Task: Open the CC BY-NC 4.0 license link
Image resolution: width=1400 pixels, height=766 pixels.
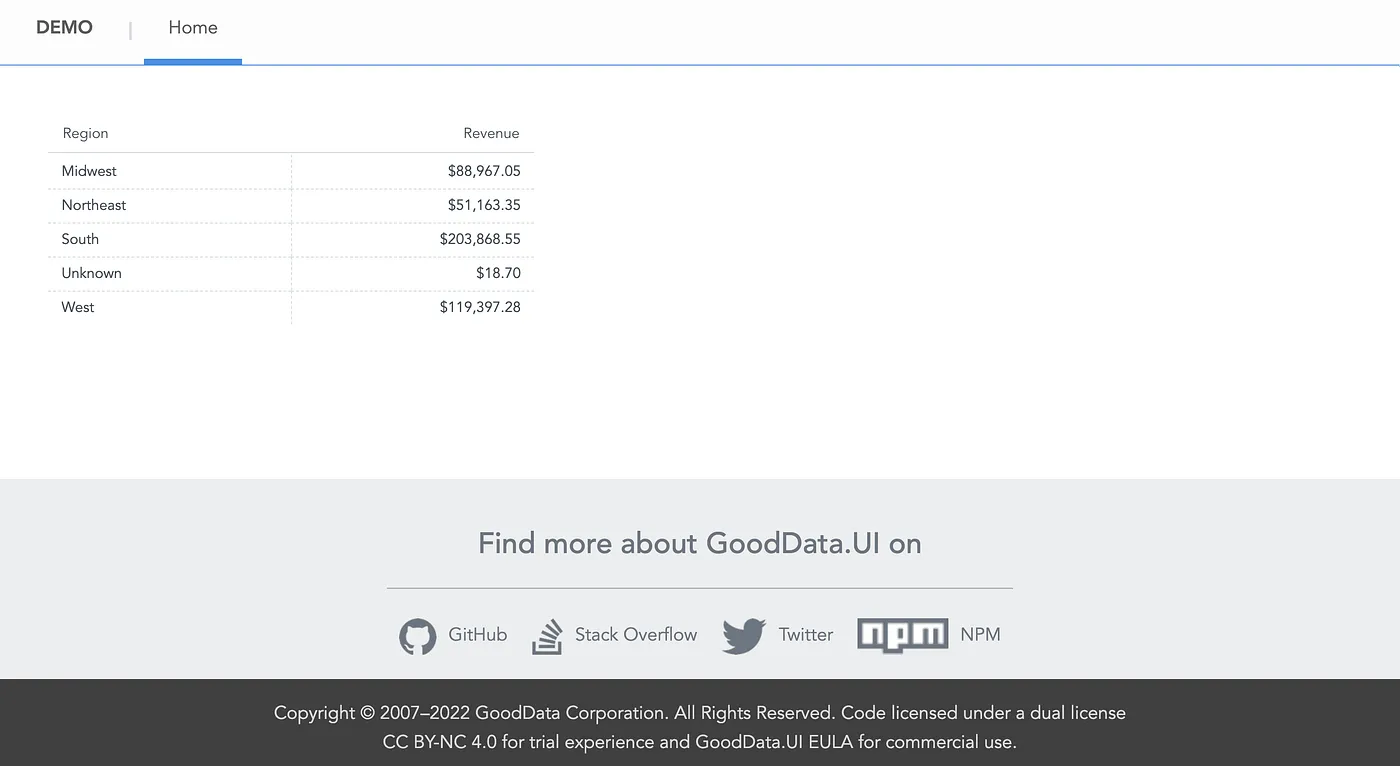Action: pos(432,741)
